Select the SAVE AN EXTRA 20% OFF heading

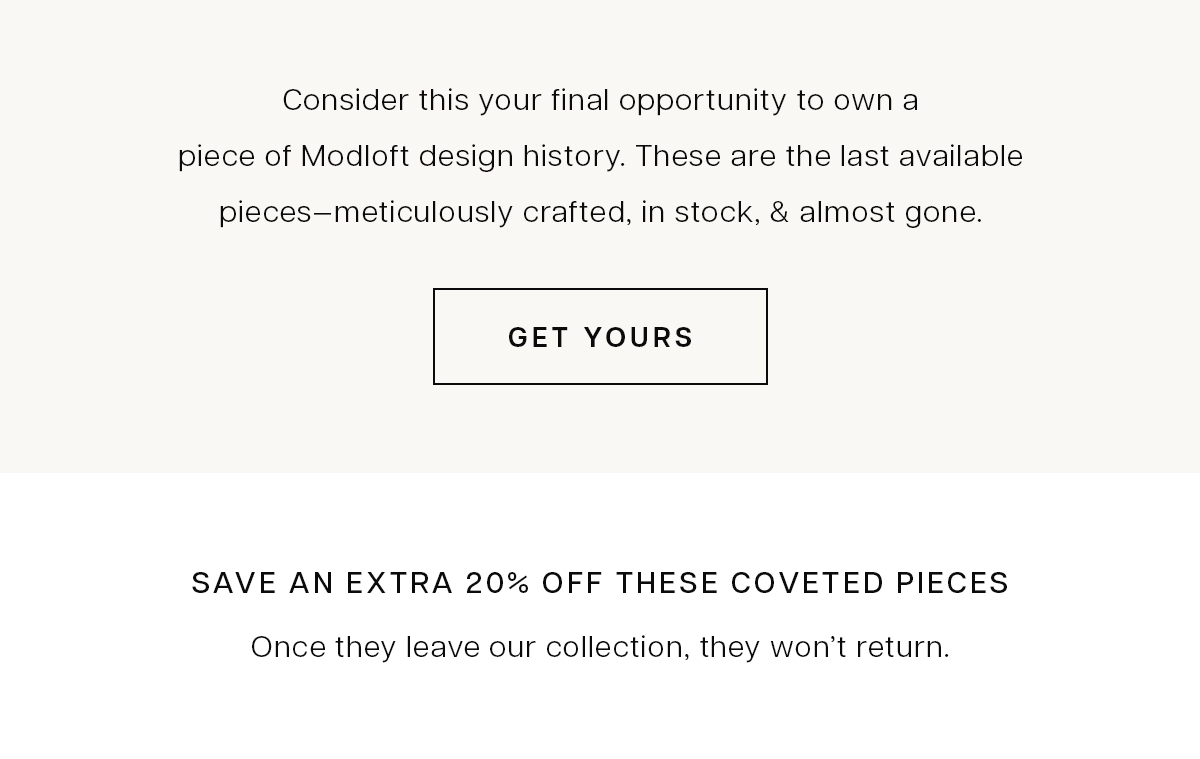(x=600, y=583)
